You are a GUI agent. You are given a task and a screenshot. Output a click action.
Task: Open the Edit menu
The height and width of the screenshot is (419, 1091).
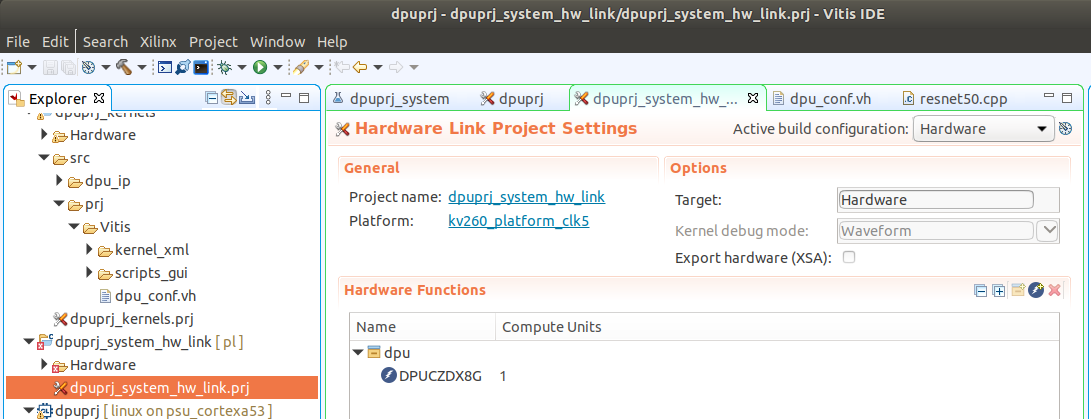click(x=56, y=42)
